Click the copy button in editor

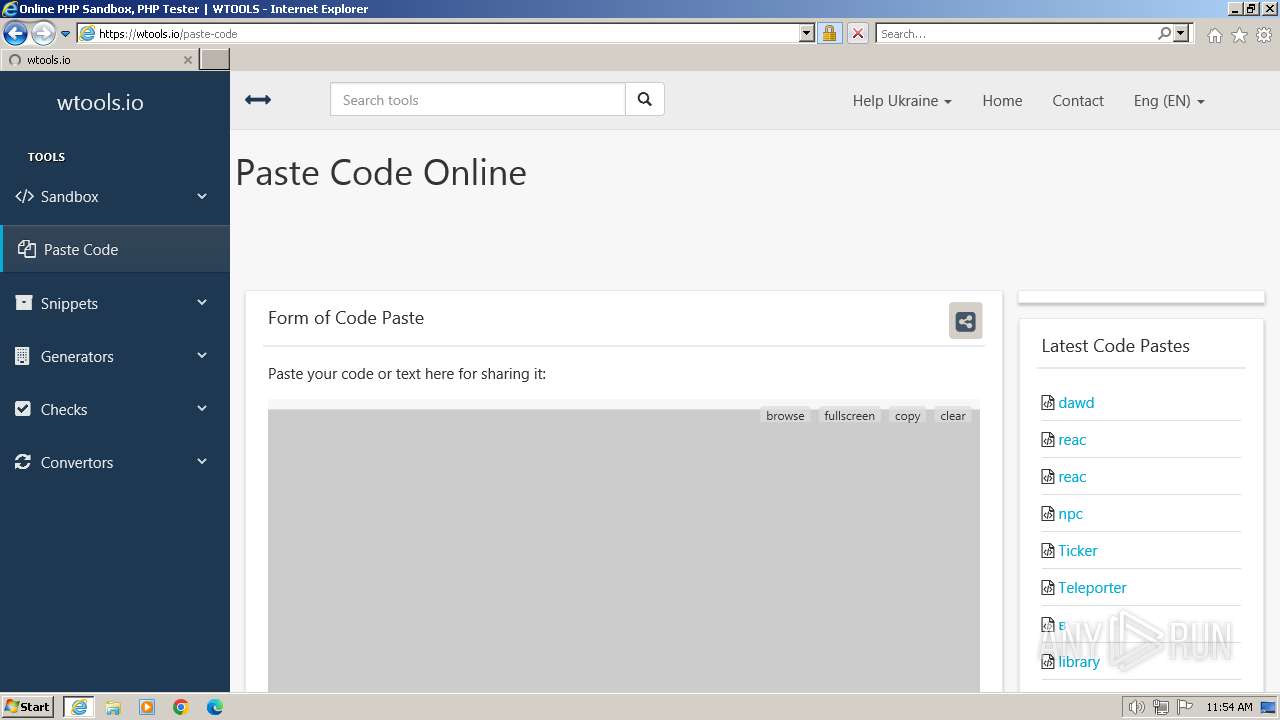pyautogui.click(x=907, y=416)
